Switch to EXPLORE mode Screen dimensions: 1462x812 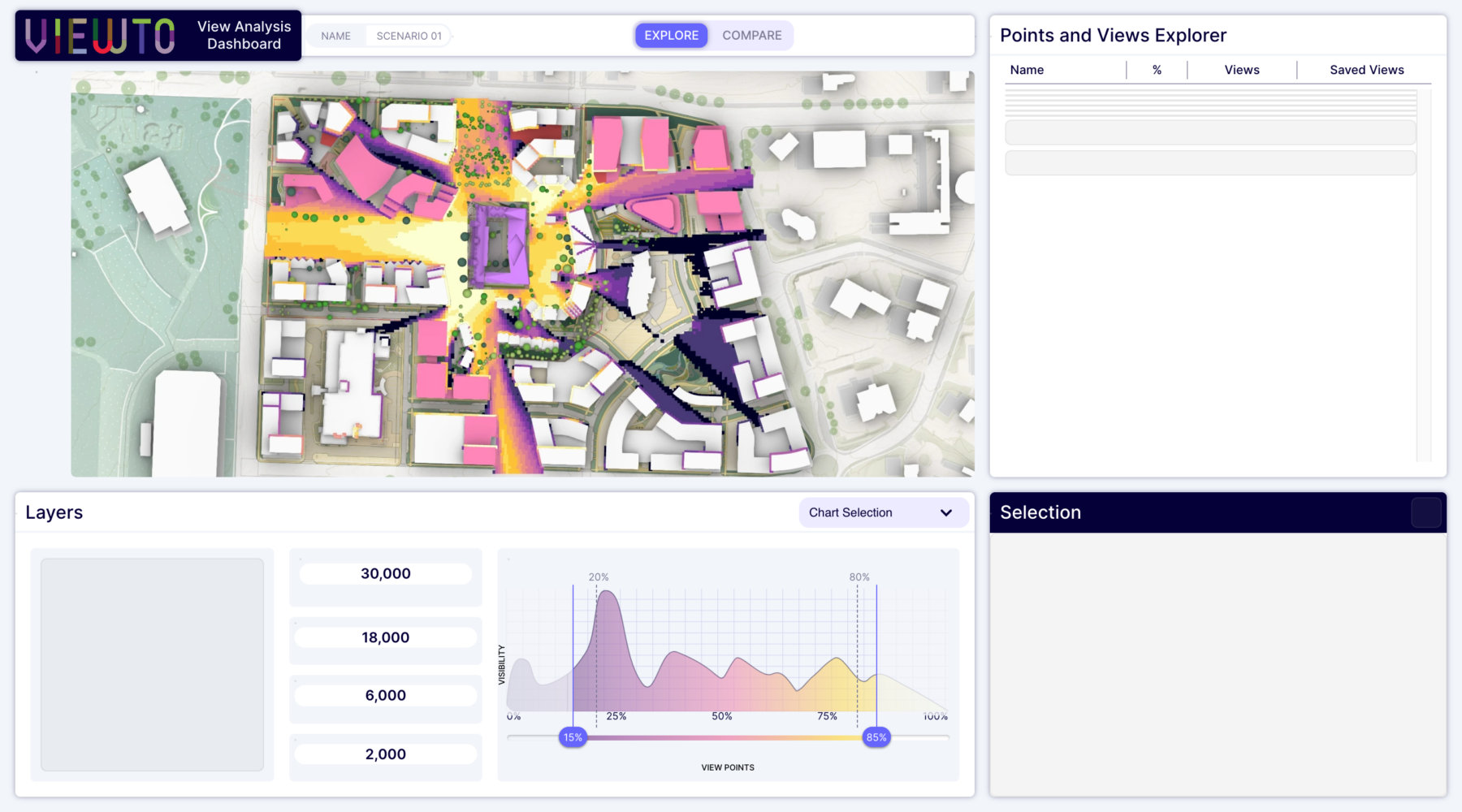tap(671, 36)
